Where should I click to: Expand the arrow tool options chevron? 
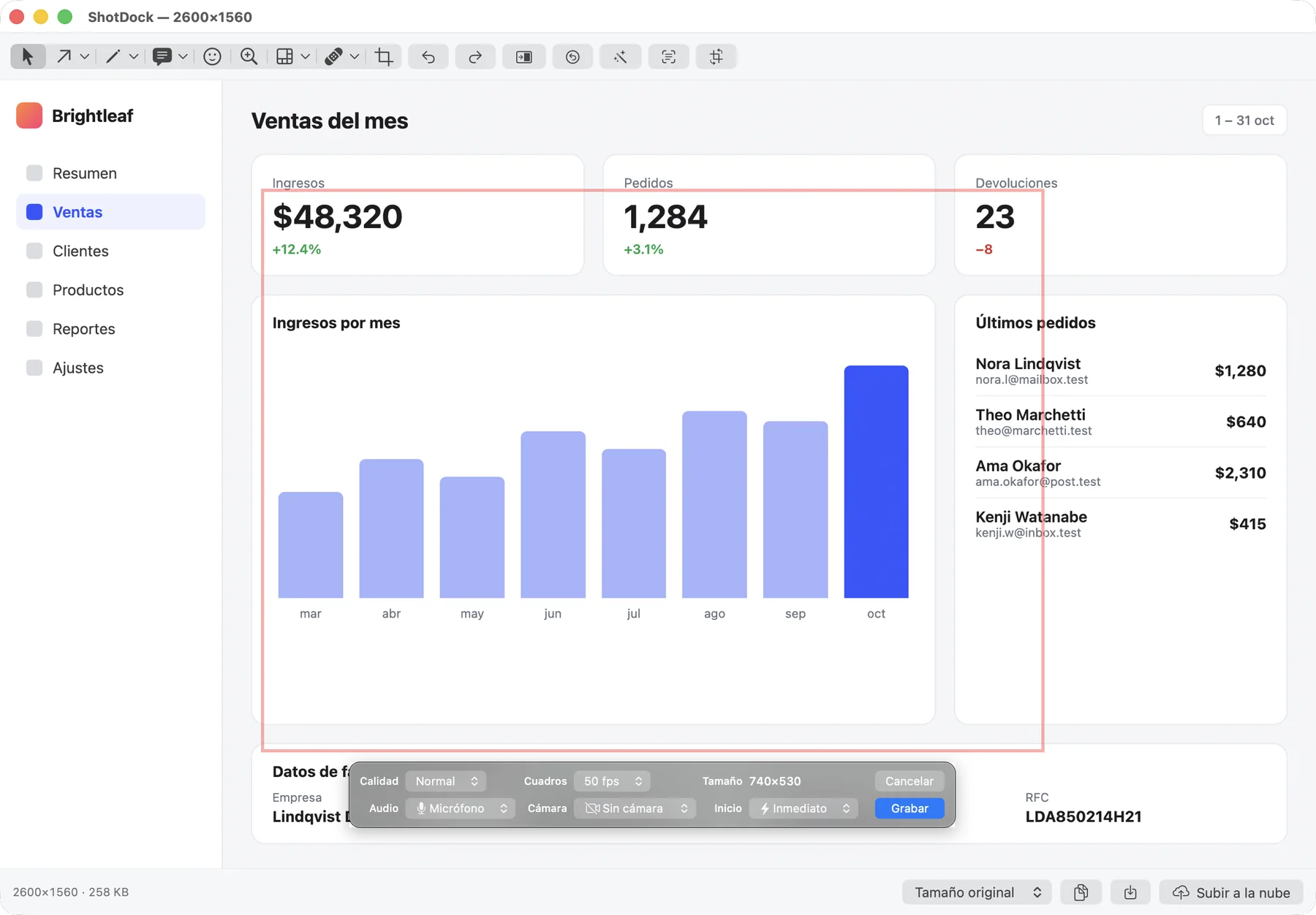[85, 56]
